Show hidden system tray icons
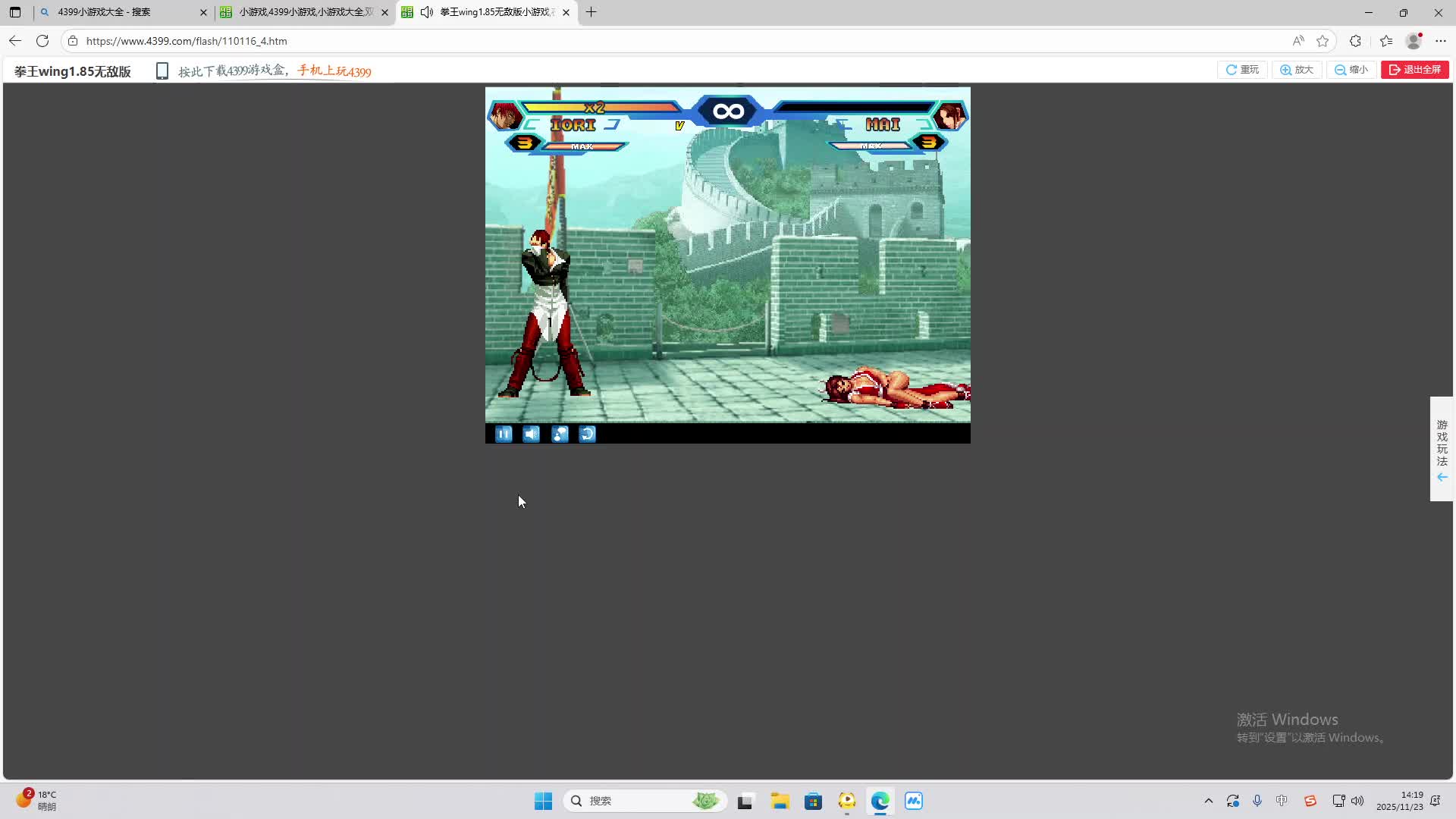This screenshot has width=1456, height=819. pos(1208,801)
